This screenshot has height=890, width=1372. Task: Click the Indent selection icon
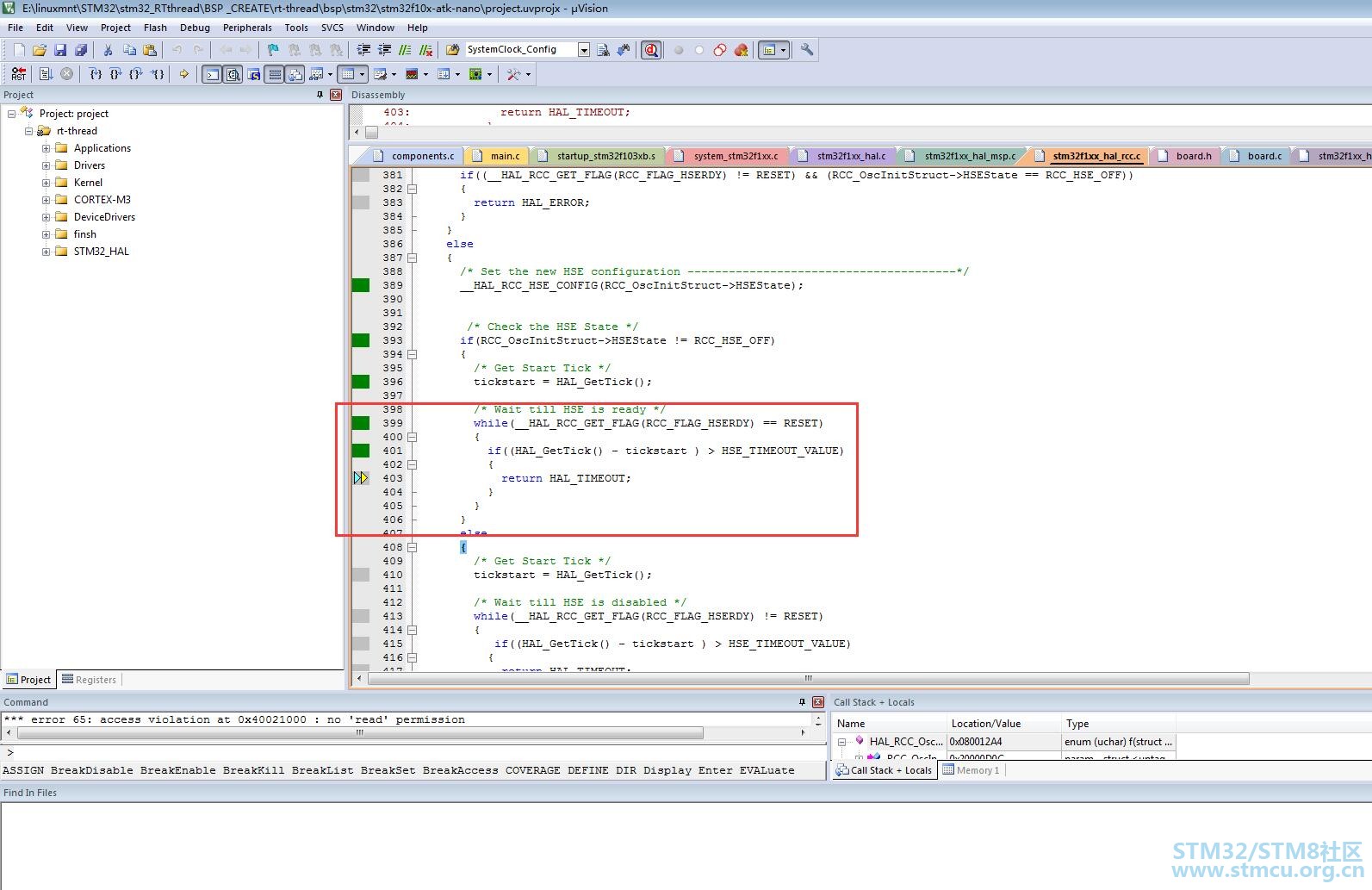click(x=363, y=50)
